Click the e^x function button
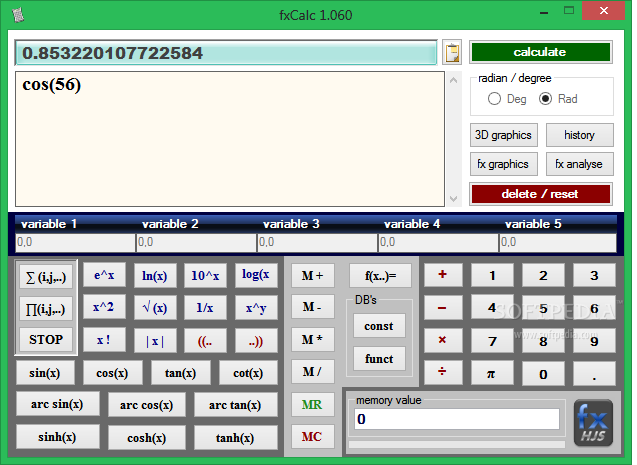This screenshot has height=465, width=637. (x=104, y=275)
